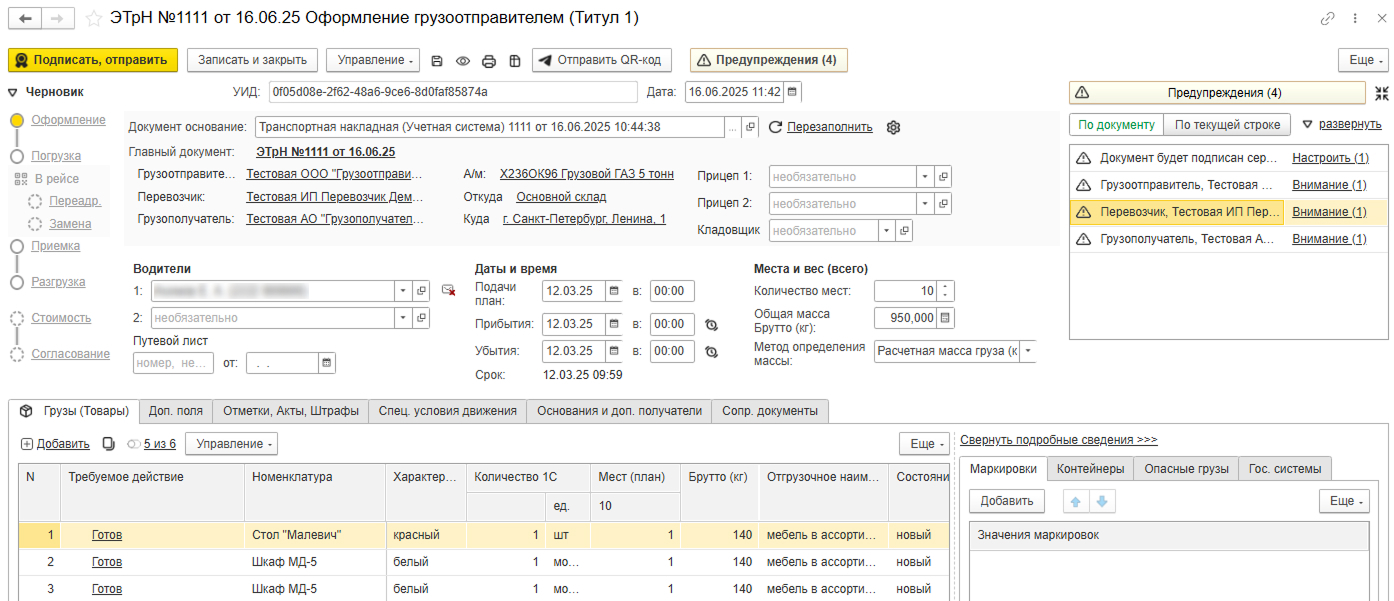Open calendar for Убытия date
The height and width of the screenshot is (601, 1394).
613,351
